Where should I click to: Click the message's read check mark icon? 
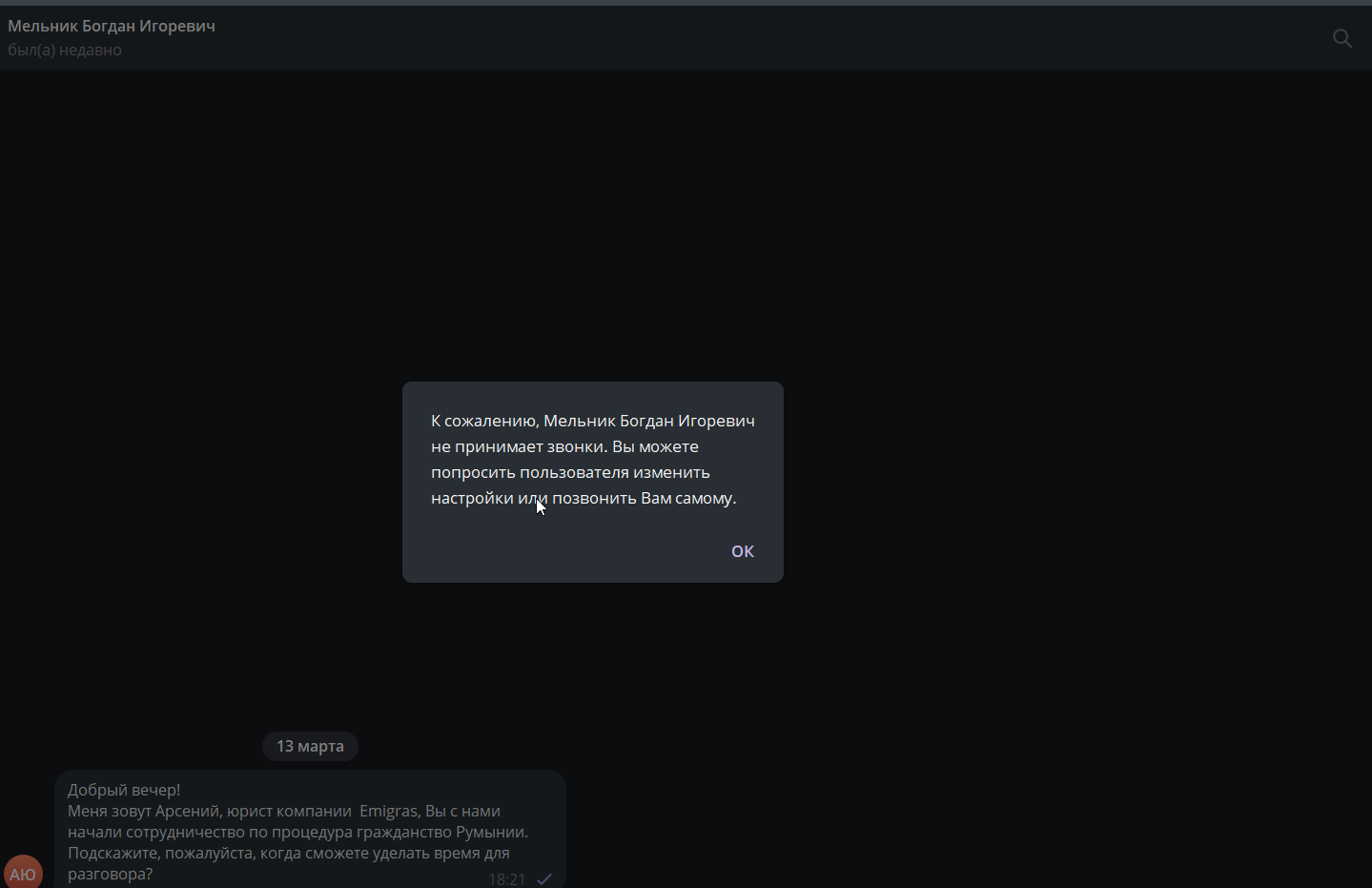pos(544,878)
